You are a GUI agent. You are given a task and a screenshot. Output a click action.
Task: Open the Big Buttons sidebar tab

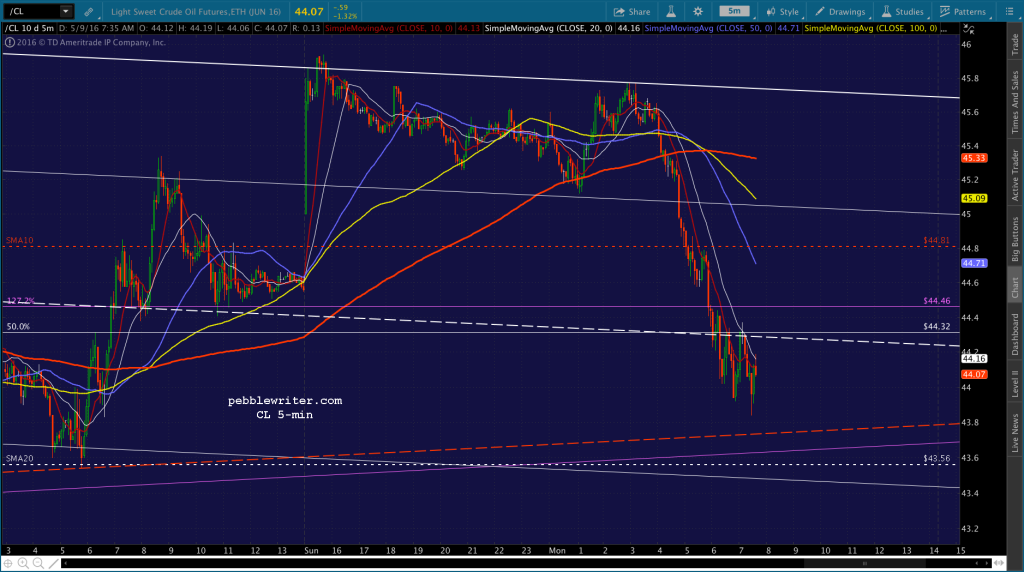1015,238
